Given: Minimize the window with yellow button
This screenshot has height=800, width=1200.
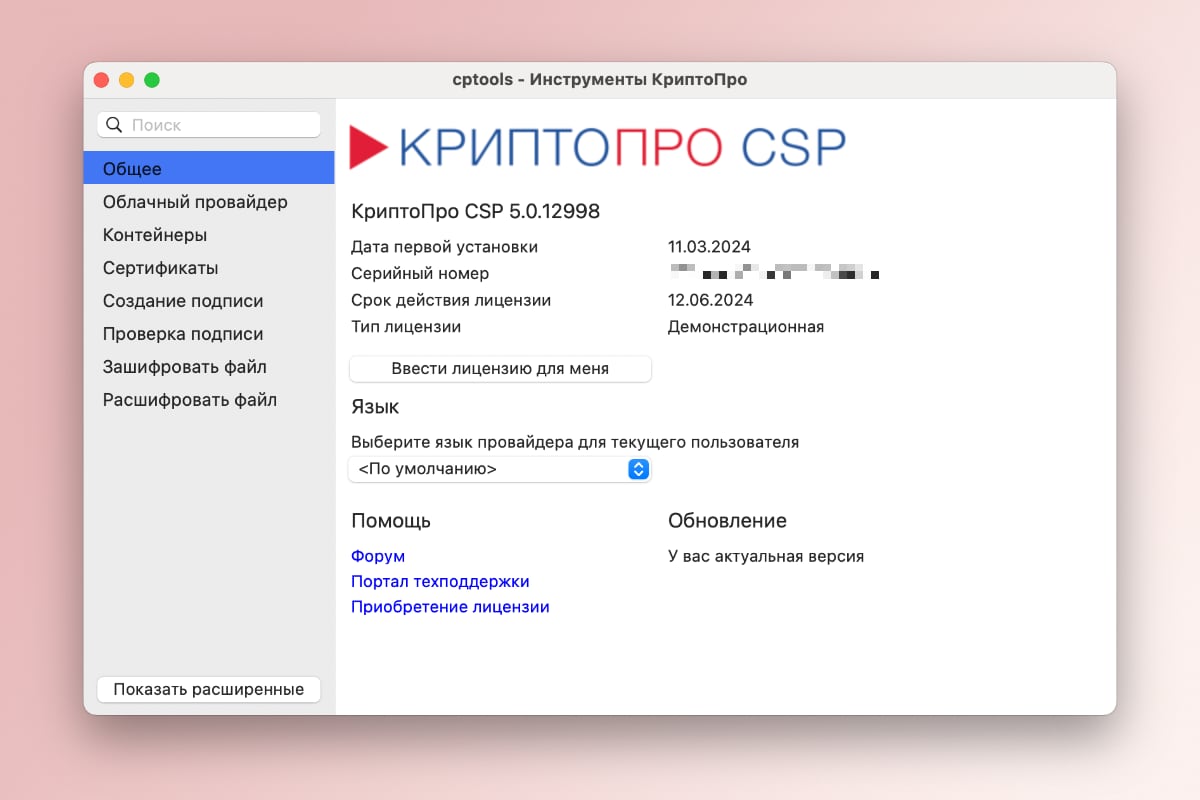Looking at the screenshot, I should click(x=126, y=80).
